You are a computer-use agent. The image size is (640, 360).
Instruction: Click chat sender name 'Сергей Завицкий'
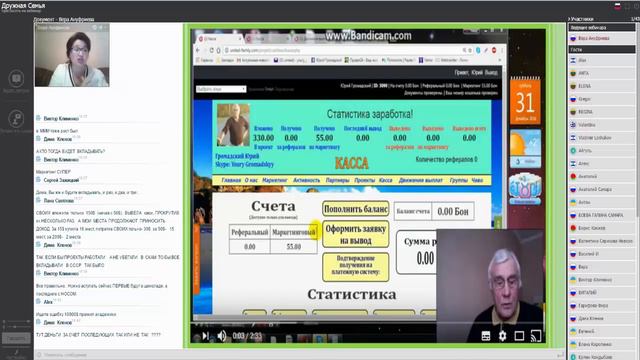(x=61, y=180)
